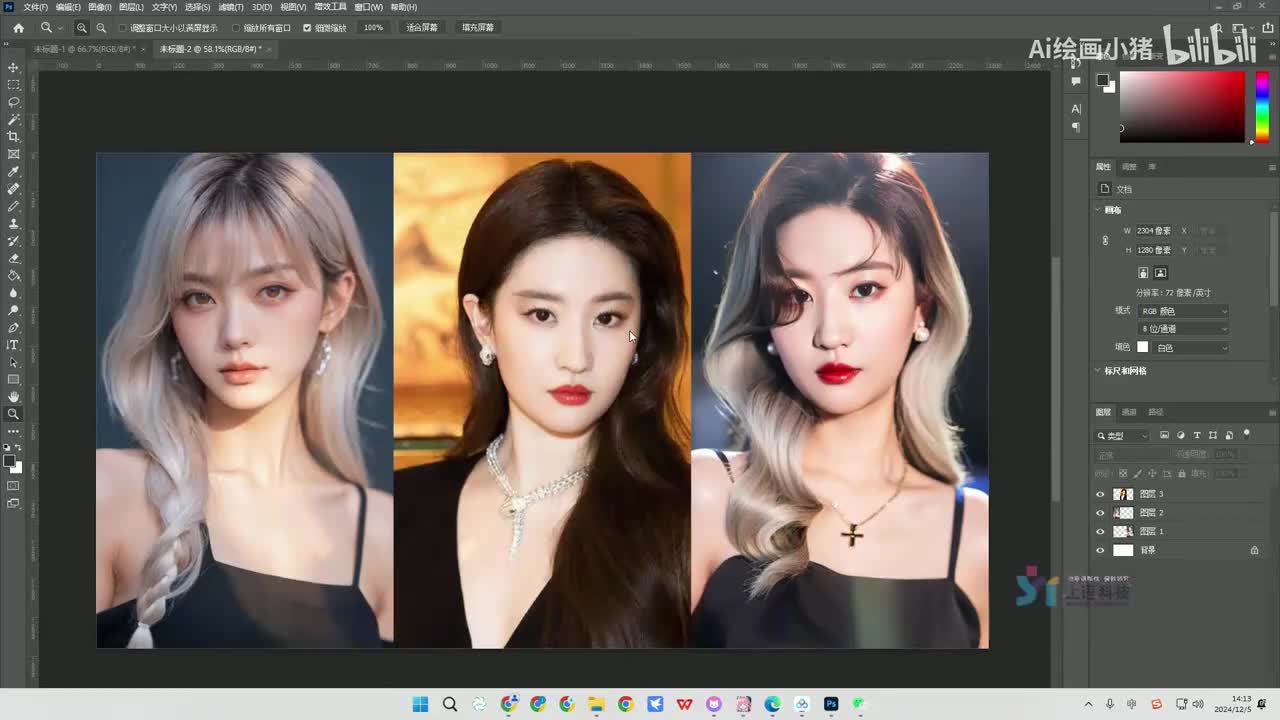
Task: Select the Move tool
Action: pos(13,67)
